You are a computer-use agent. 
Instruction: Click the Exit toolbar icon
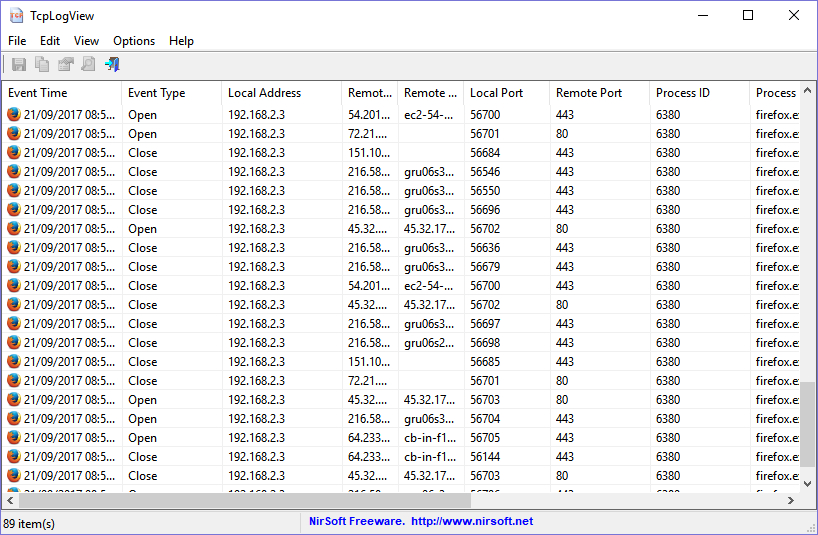click(112, 65)
